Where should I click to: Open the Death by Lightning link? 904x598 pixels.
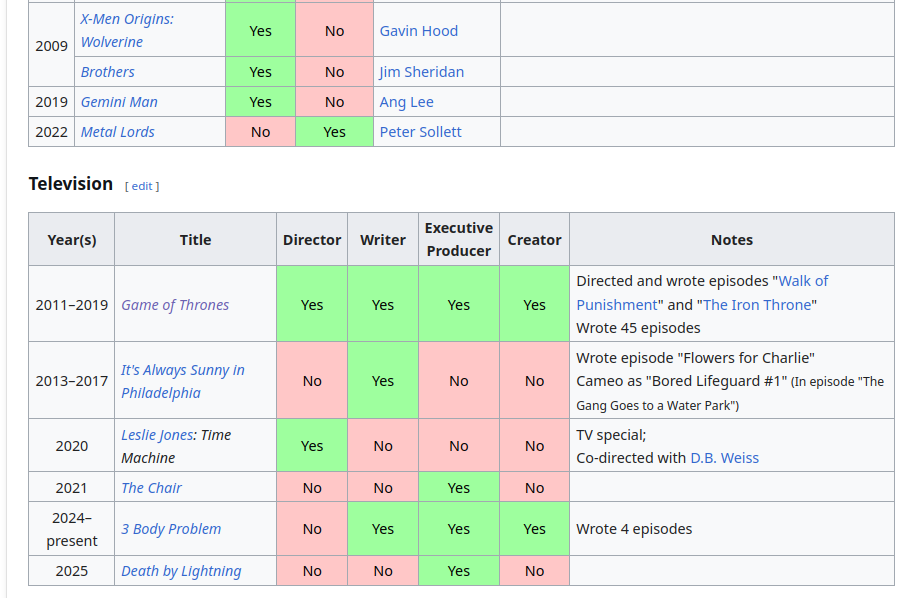tap(181, 571)
